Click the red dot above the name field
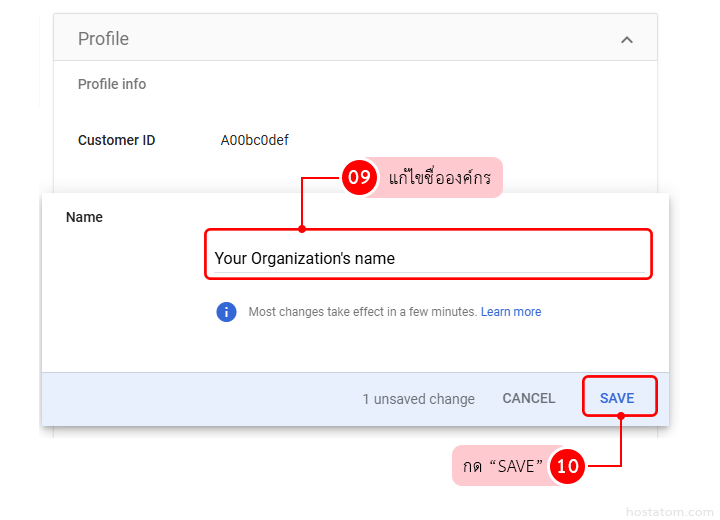 pos(302,229)
